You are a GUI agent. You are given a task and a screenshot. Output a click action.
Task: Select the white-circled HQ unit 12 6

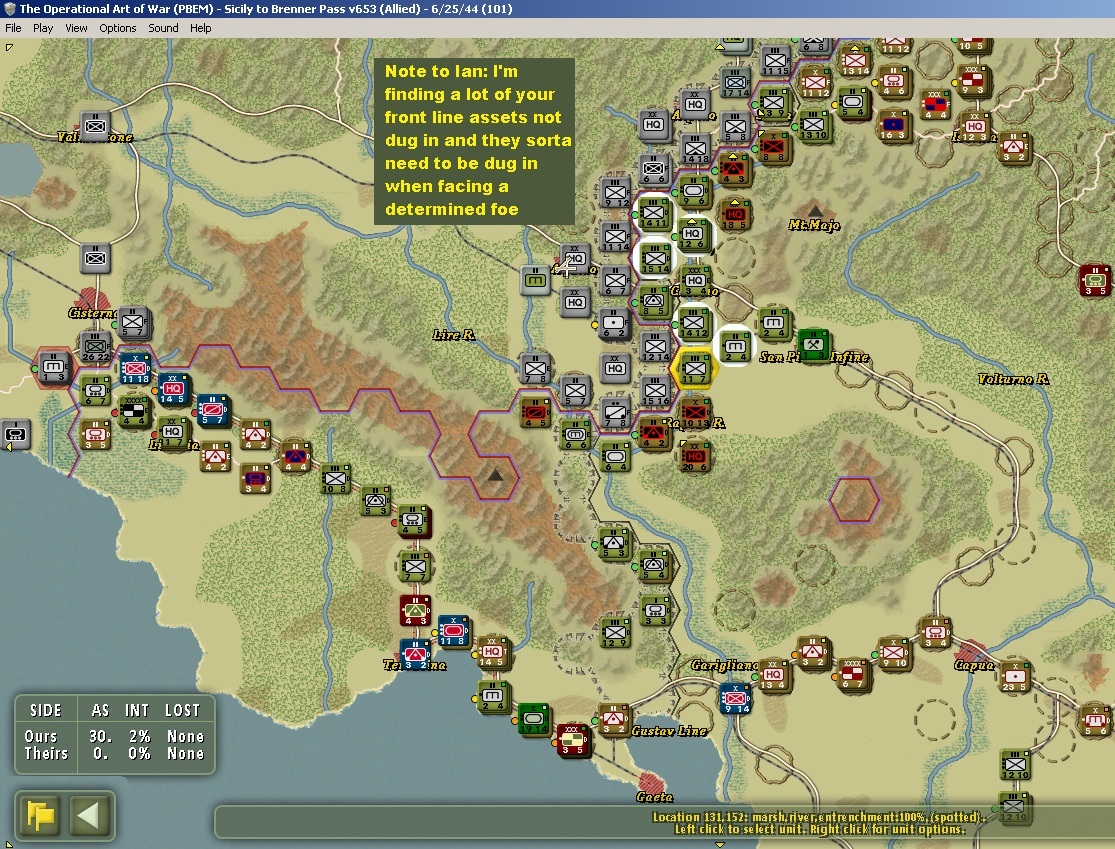click(693, 235)
